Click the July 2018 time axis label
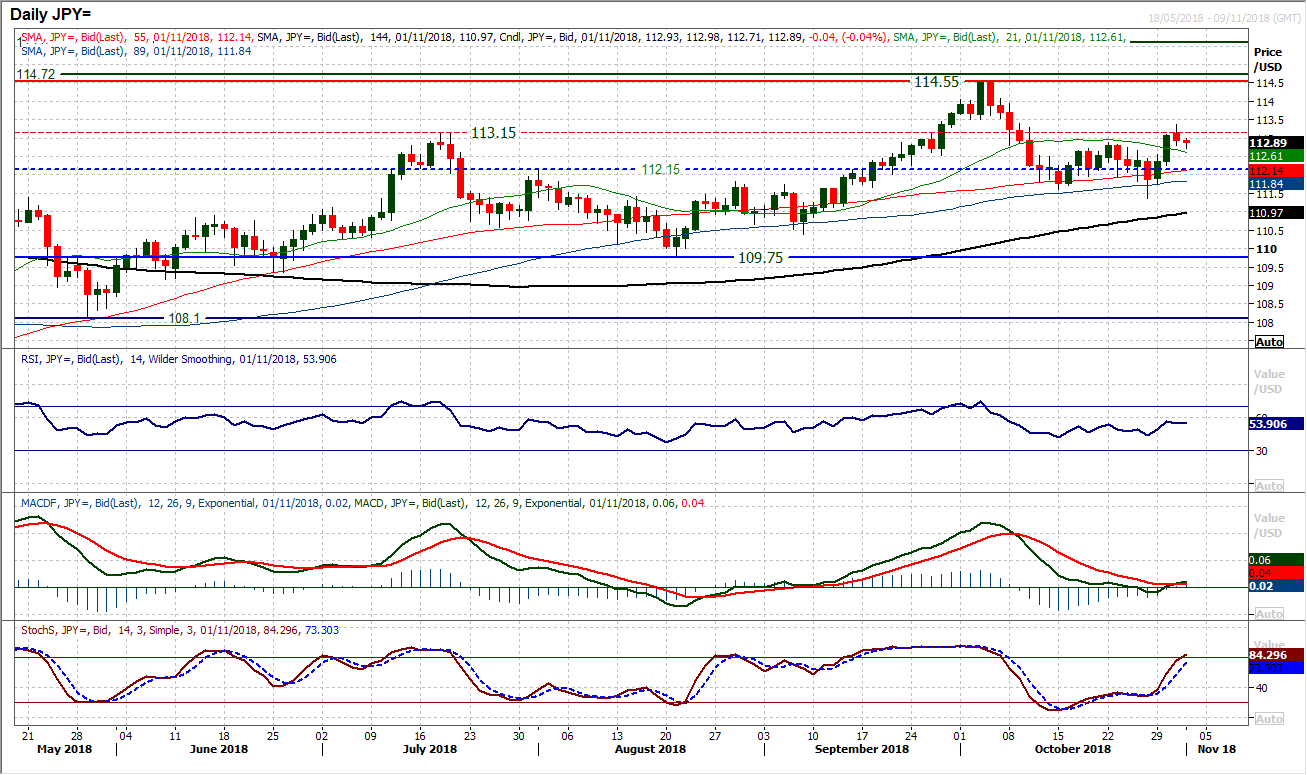Viewport: 1307px width, 775px height. click(428, 748)
